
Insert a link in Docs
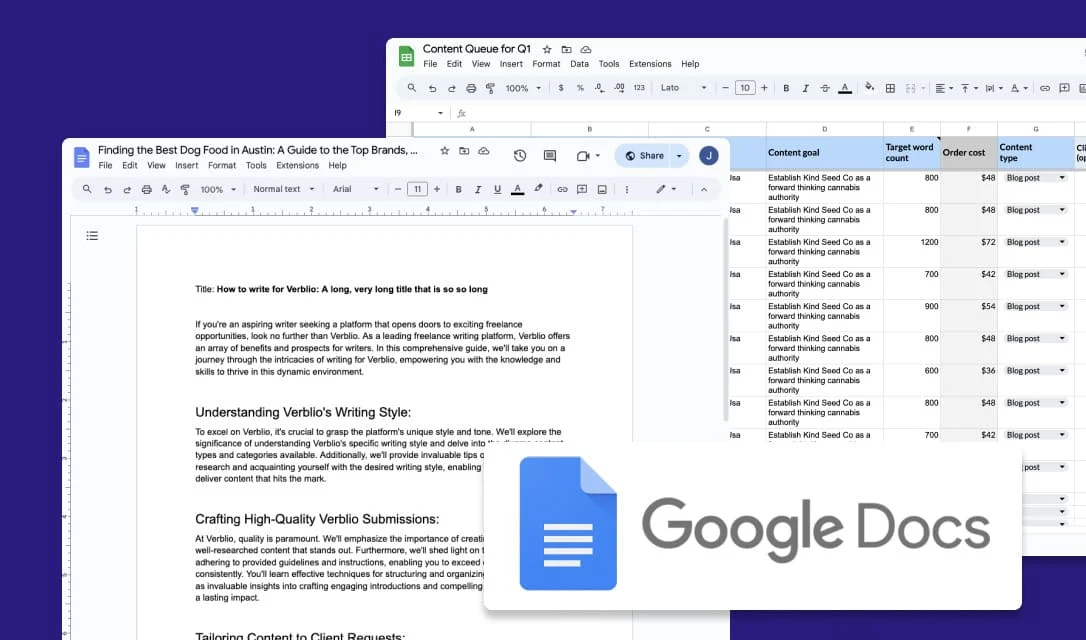point(562,189)
